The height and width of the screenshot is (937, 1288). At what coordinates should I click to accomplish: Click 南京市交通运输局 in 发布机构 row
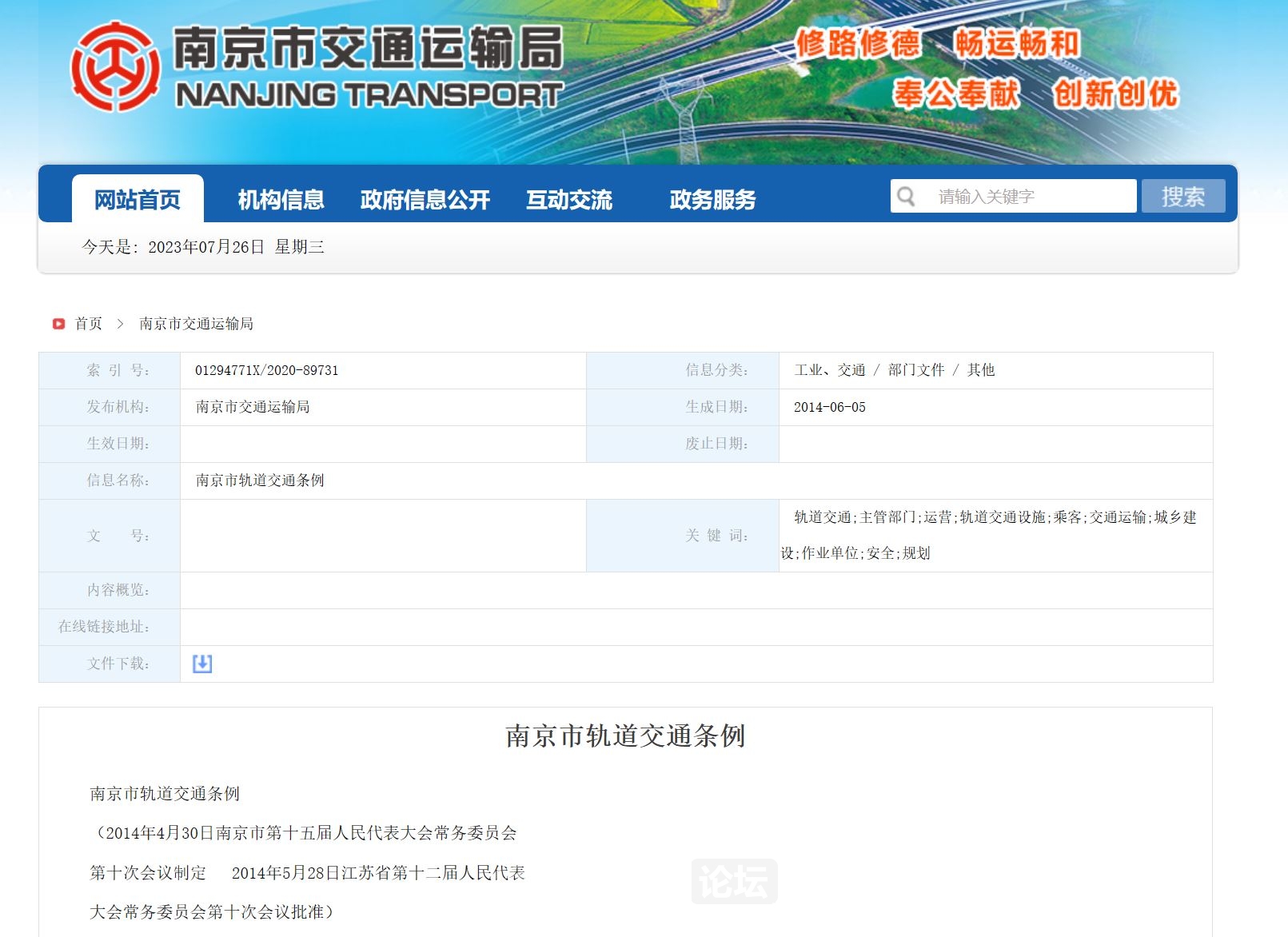point(253,407)
